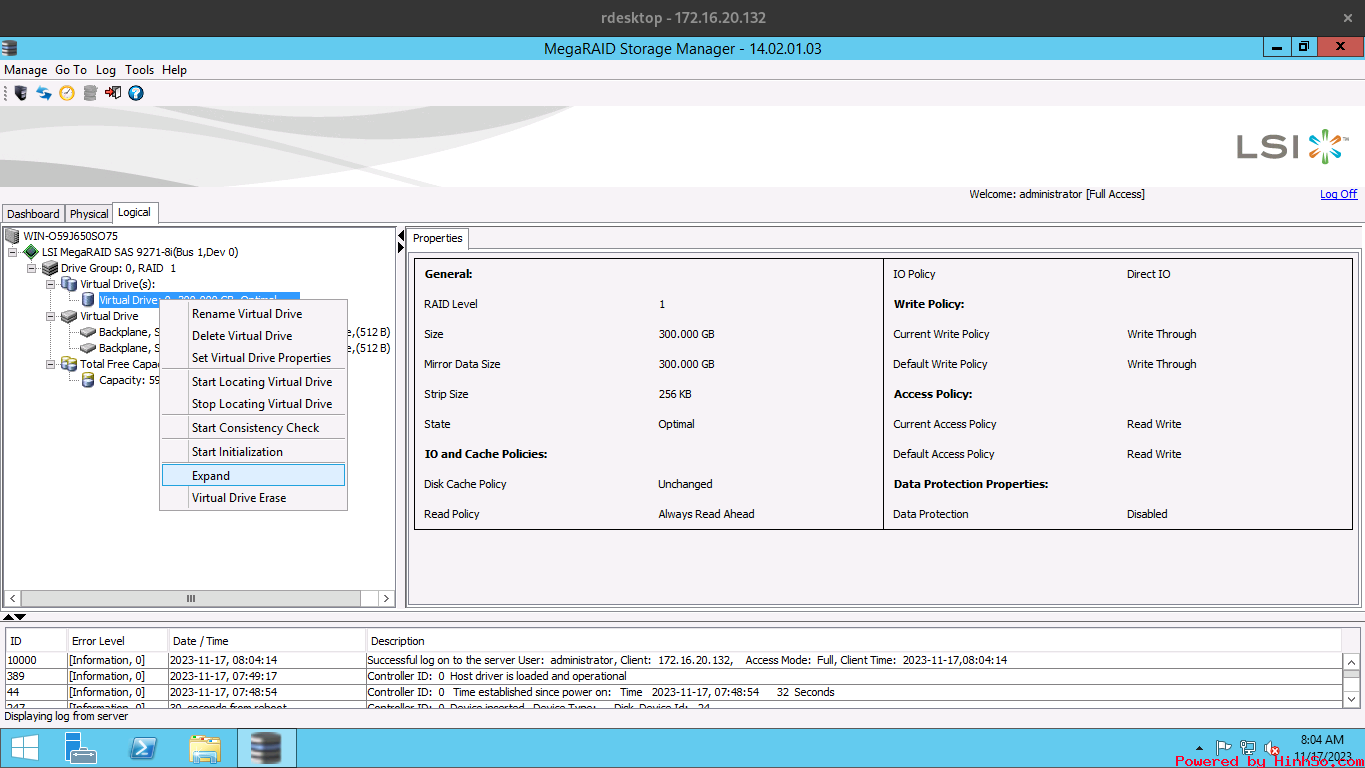Click the Action Center flag tray icon

pos(1223,748)
